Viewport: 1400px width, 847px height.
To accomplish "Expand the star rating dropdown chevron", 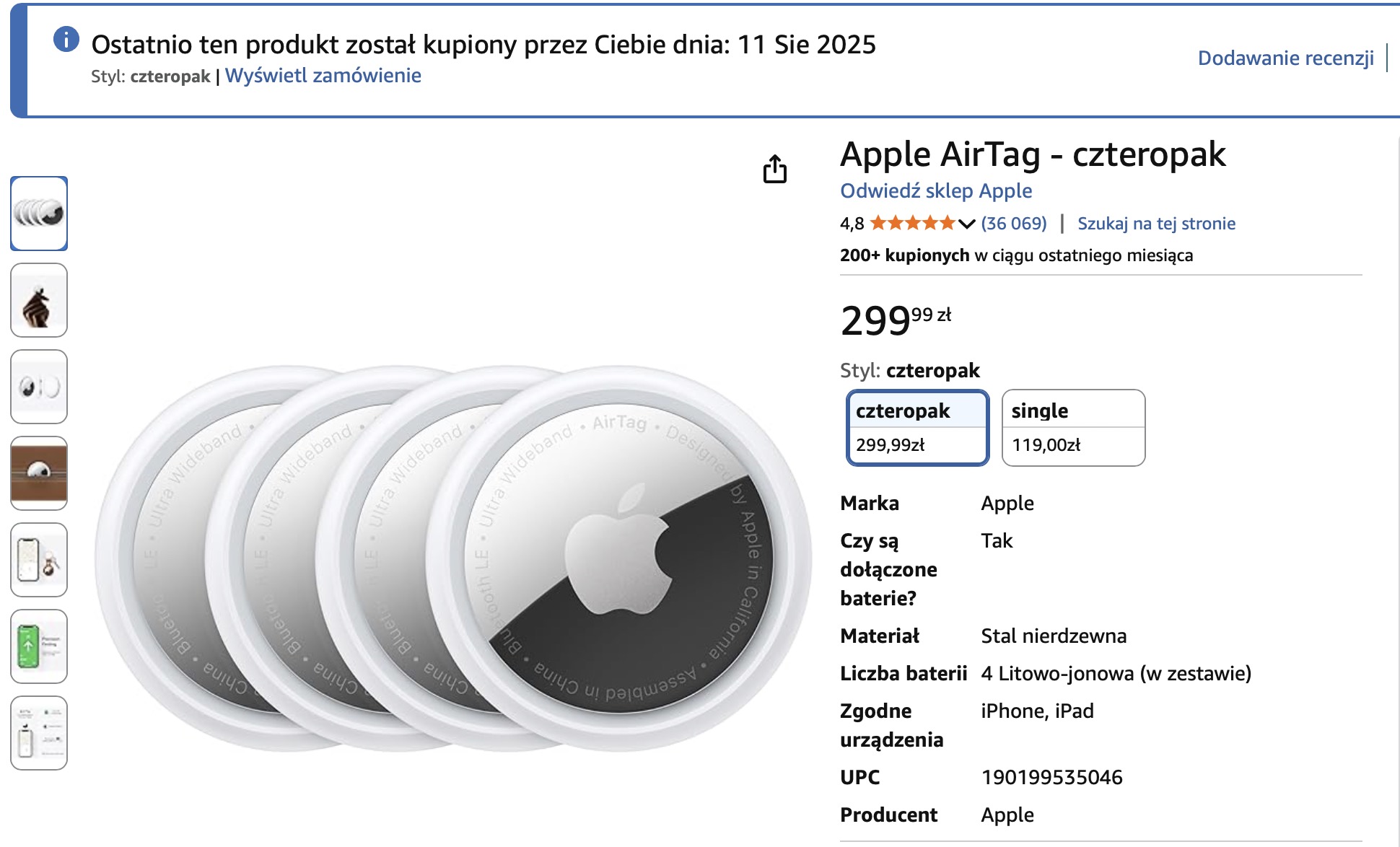I will (966, 224).
